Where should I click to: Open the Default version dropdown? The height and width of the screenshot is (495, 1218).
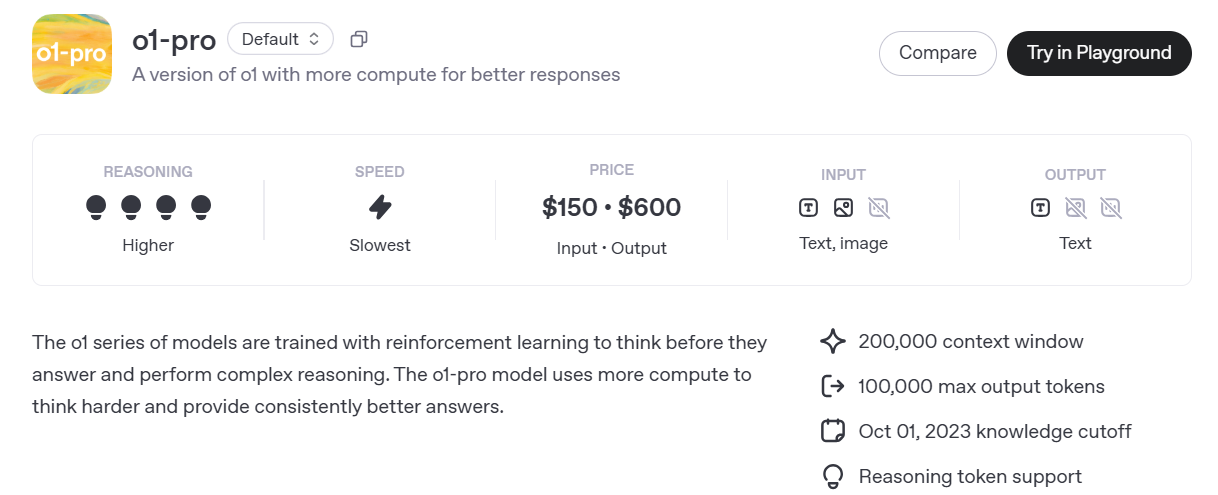(x=280, y=39)
